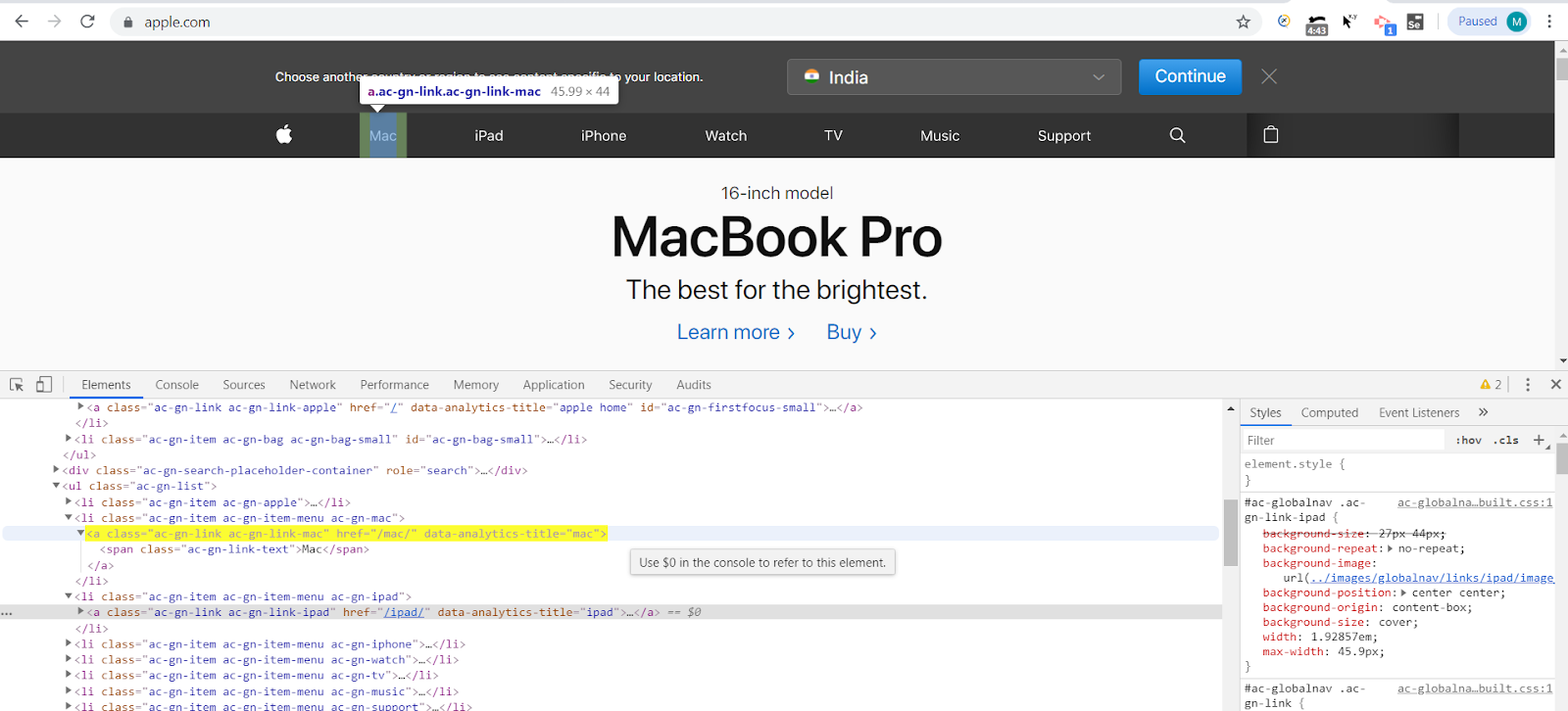Viewport: 1568px width, 711px height.
Task: Toggle the .cls element classes panel
Action: pyautogui.click(x=1506, y=441)
